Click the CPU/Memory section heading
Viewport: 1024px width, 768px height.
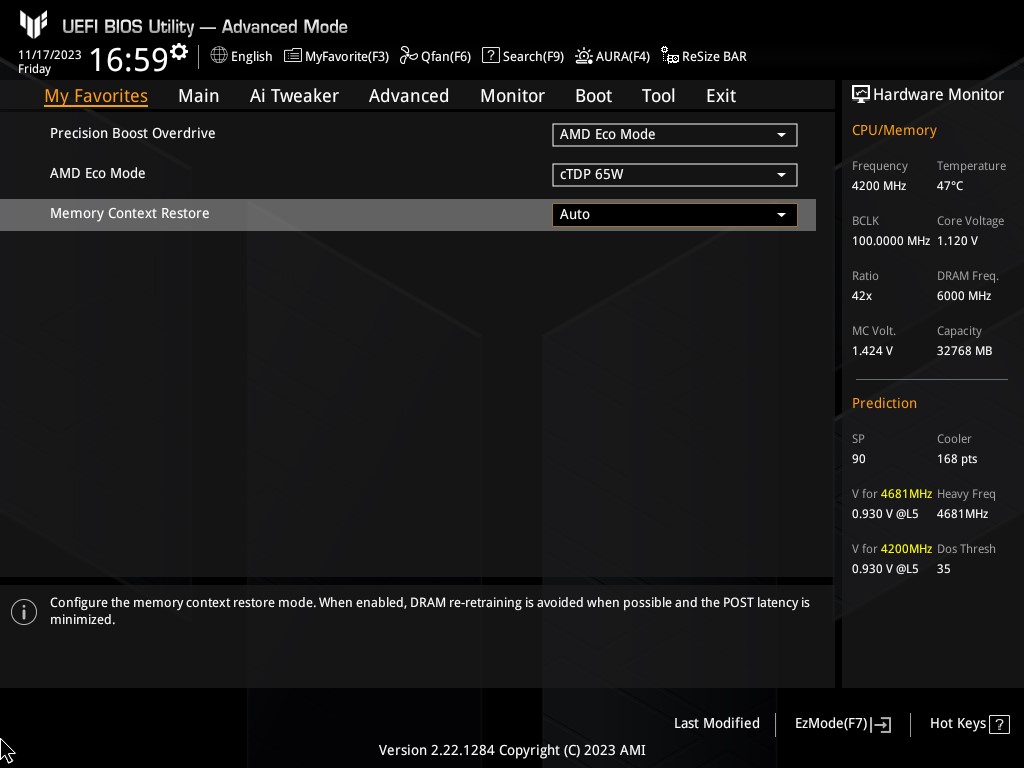(x=894, y=131)
